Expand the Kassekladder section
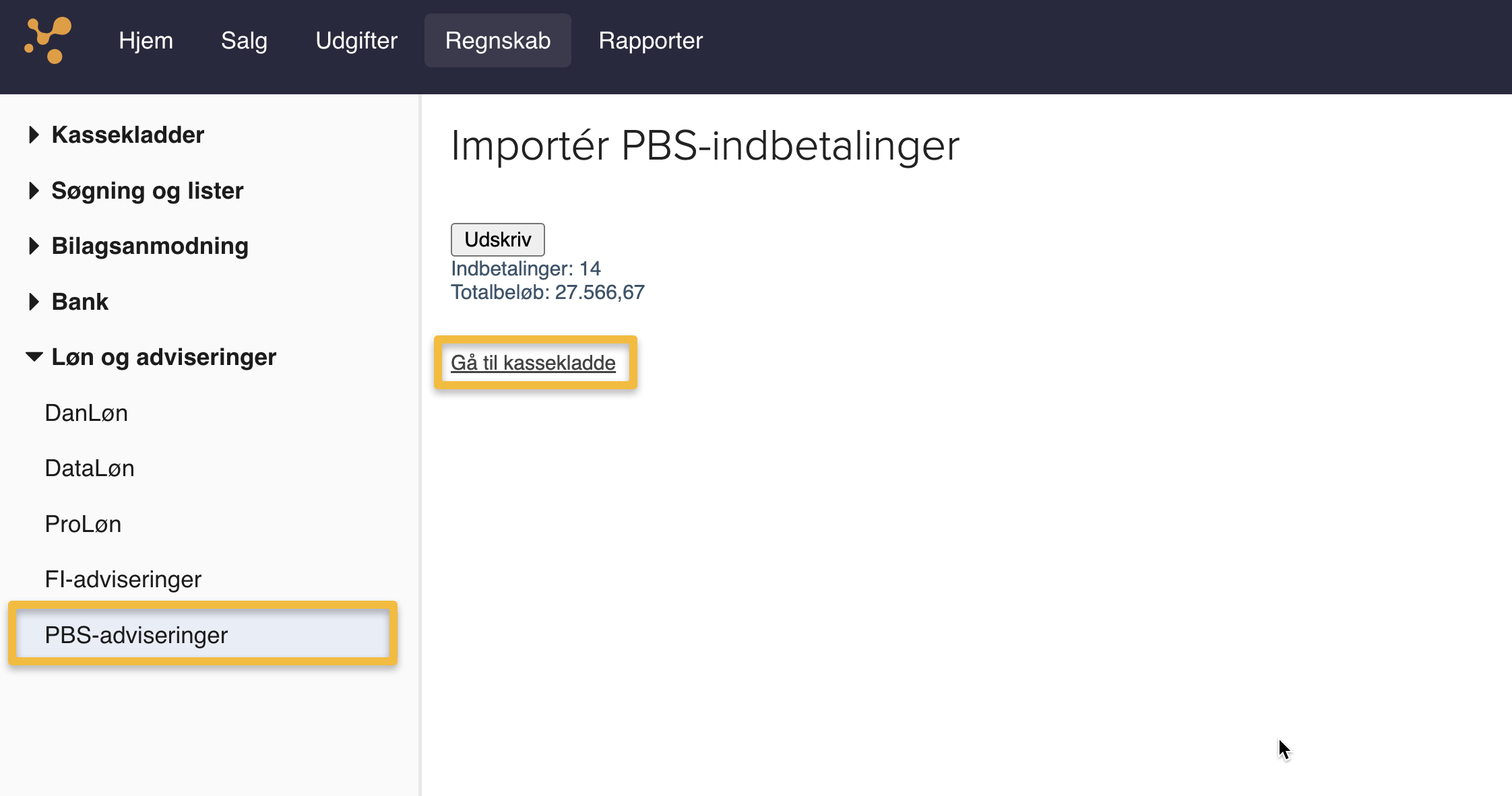 (127, 135)
